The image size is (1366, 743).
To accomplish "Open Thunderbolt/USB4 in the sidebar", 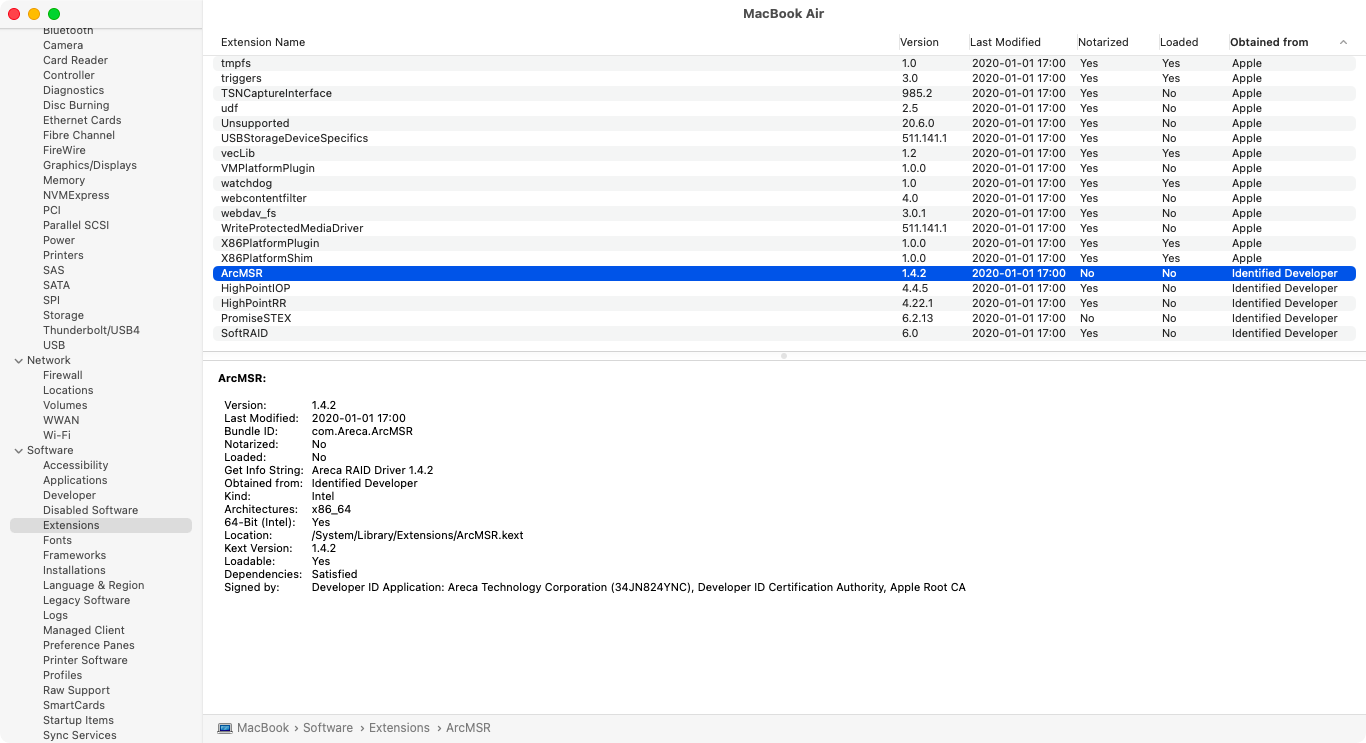I will (x=91, y=330).
